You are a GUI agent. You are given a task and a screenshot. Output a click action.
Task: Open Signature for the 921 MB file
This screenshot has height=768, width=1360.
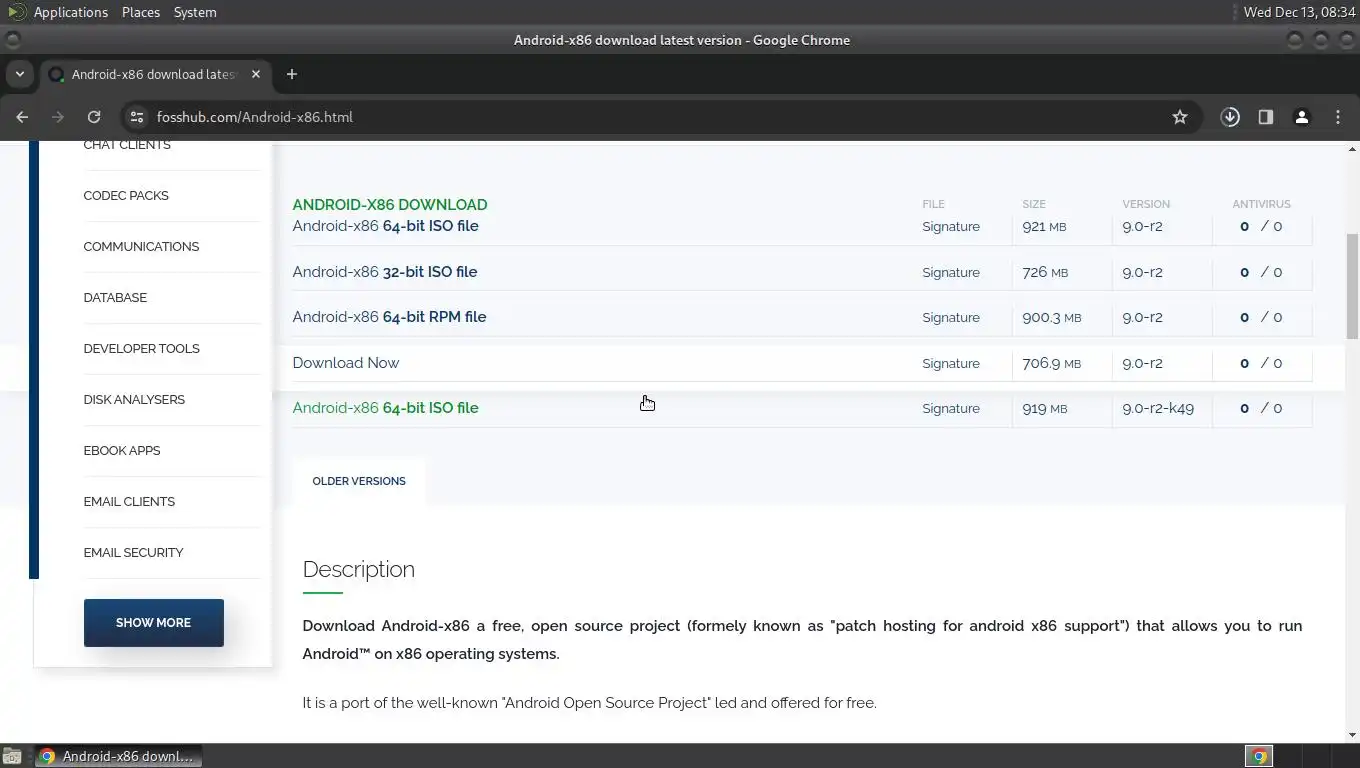click(x=951, y=227)
